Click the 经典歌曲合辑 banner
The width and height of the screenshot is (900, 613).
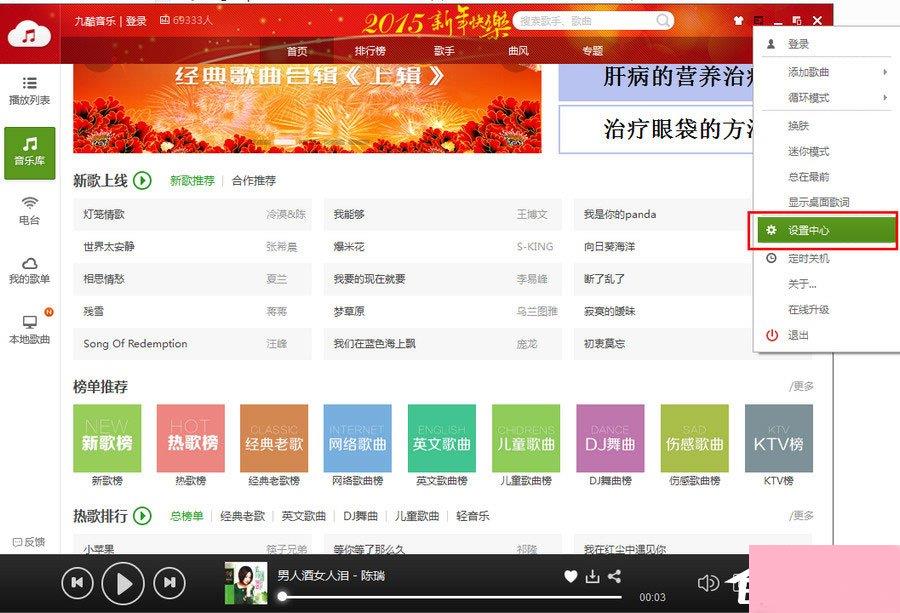(307, 108)
